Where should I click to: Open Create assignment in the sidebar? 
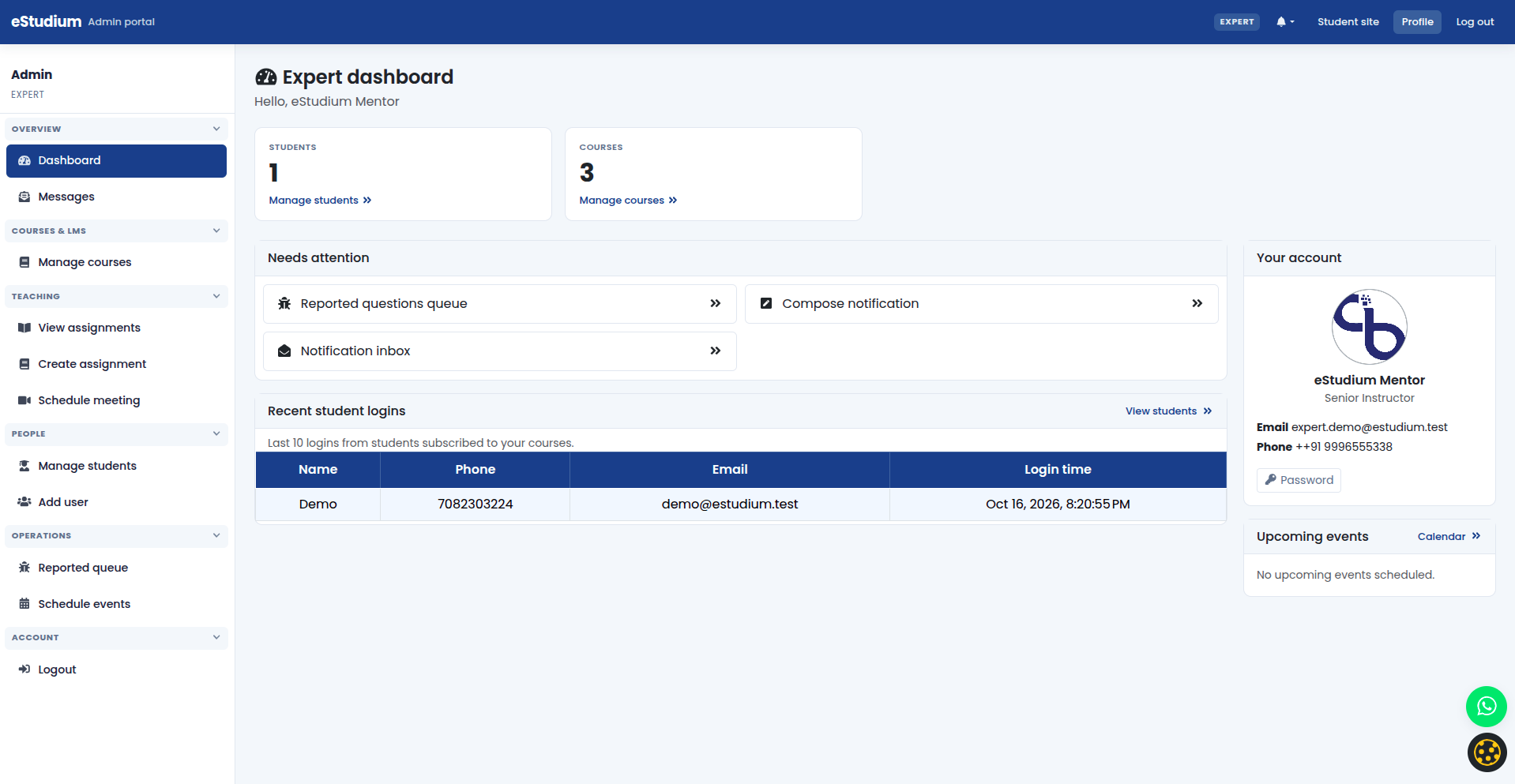[116, 364]
